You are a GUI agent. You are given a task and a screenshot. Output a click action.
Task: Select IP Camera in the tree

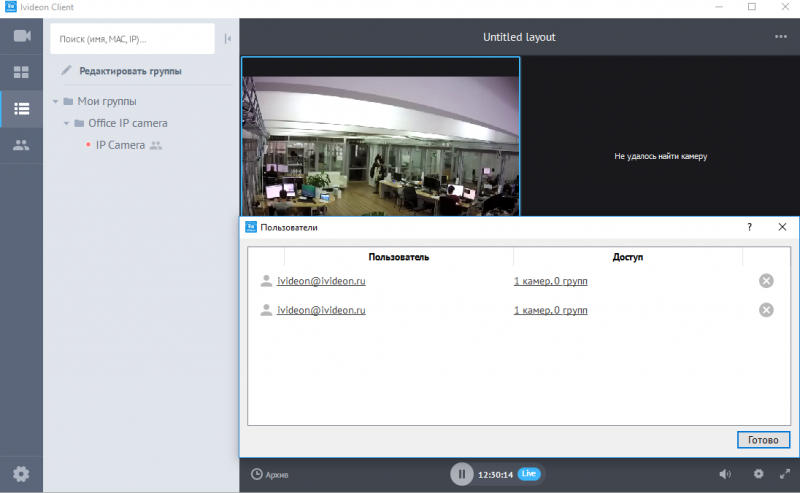[x=120, y=145]
